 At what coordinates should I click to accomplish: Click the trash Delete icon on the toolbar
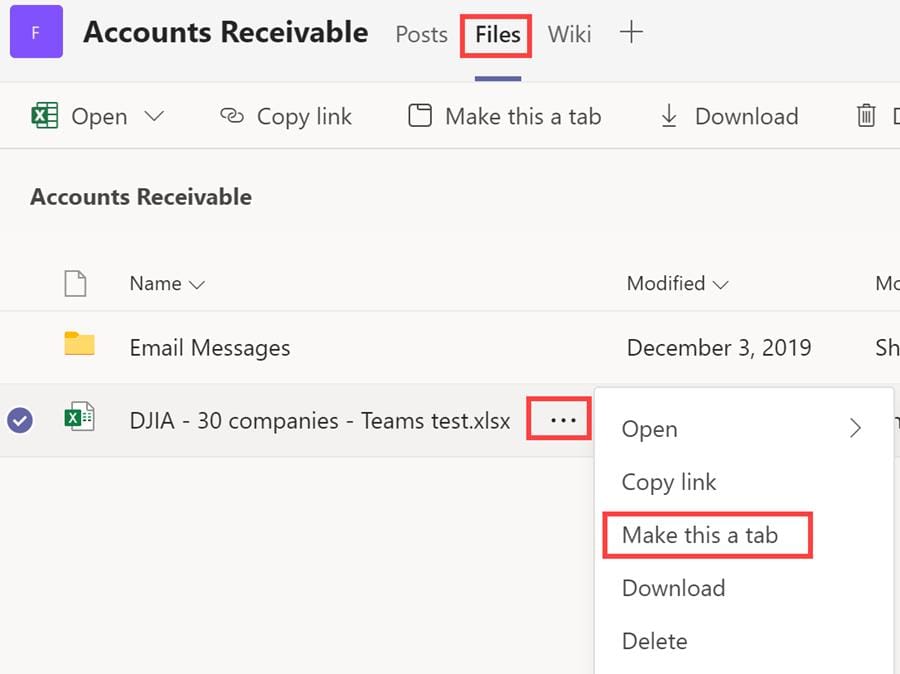click(x=866, y=116)
